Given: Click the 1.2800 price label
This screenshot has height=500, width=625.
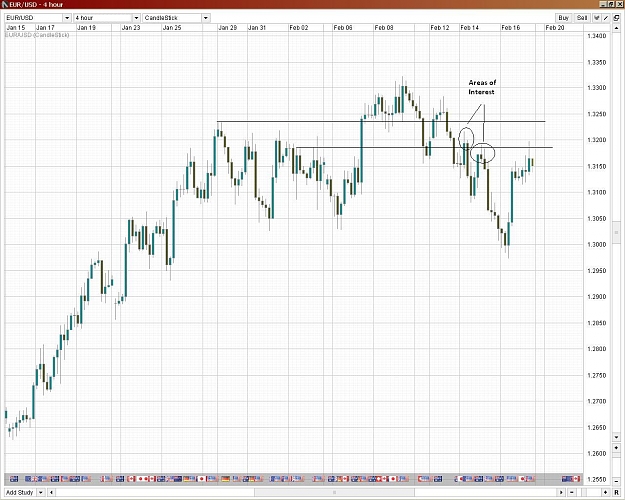Looking at the screenshot, I should (597, 349).
